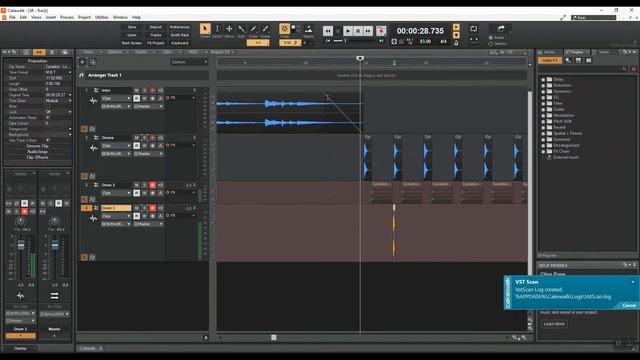Arm recording with the Record button
Image resolution: width=640 pixels, height=360 pixels.
point(381,31)
